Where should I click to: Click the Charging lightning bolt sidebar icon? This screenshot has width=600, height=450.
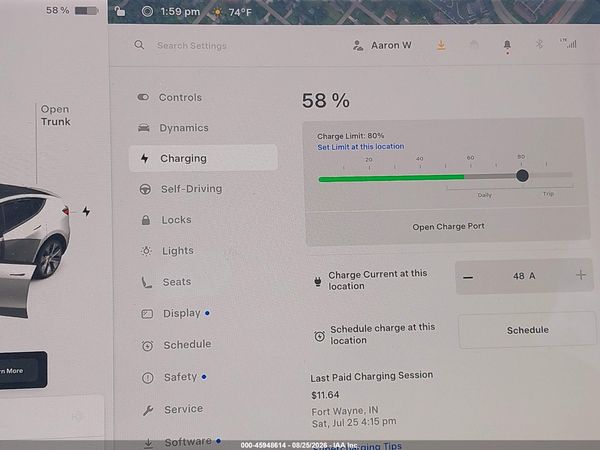[x=145, y=158]
